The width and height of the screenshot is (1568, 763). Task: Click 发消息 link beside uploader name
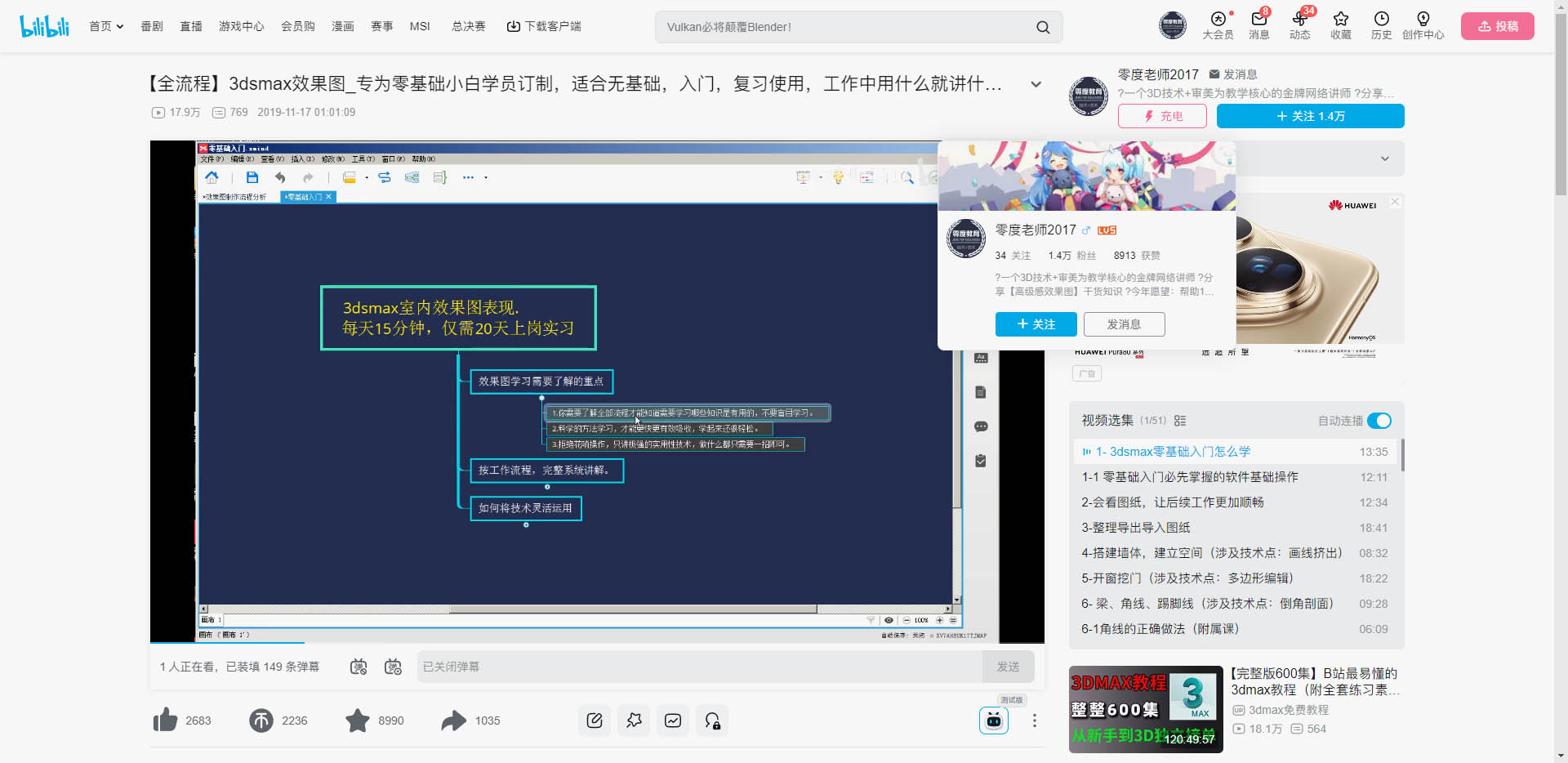[1233, 74]
